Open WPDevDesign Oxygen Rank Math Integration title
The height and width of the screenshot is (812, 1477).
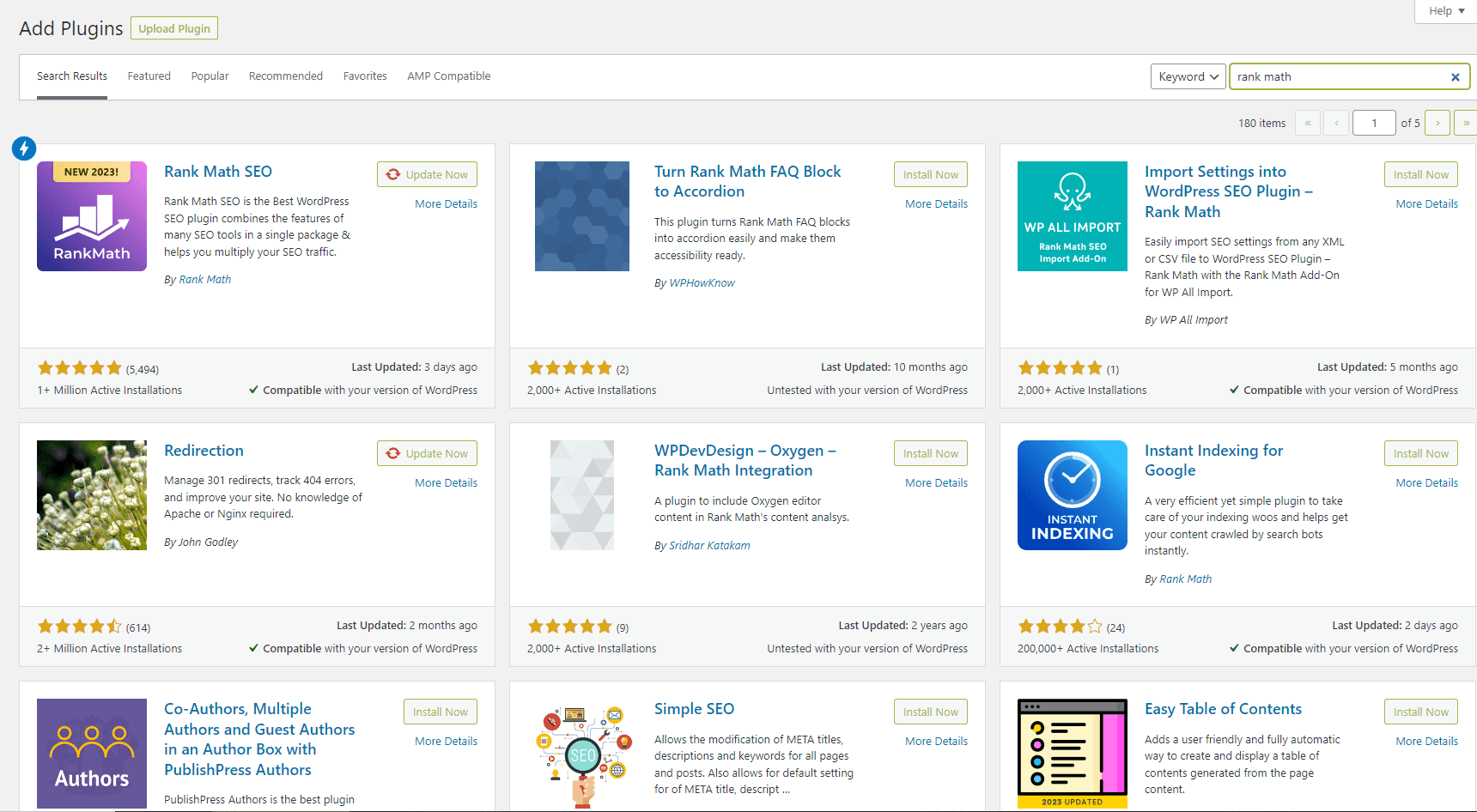pyautogui.click(x=745, y=460)
